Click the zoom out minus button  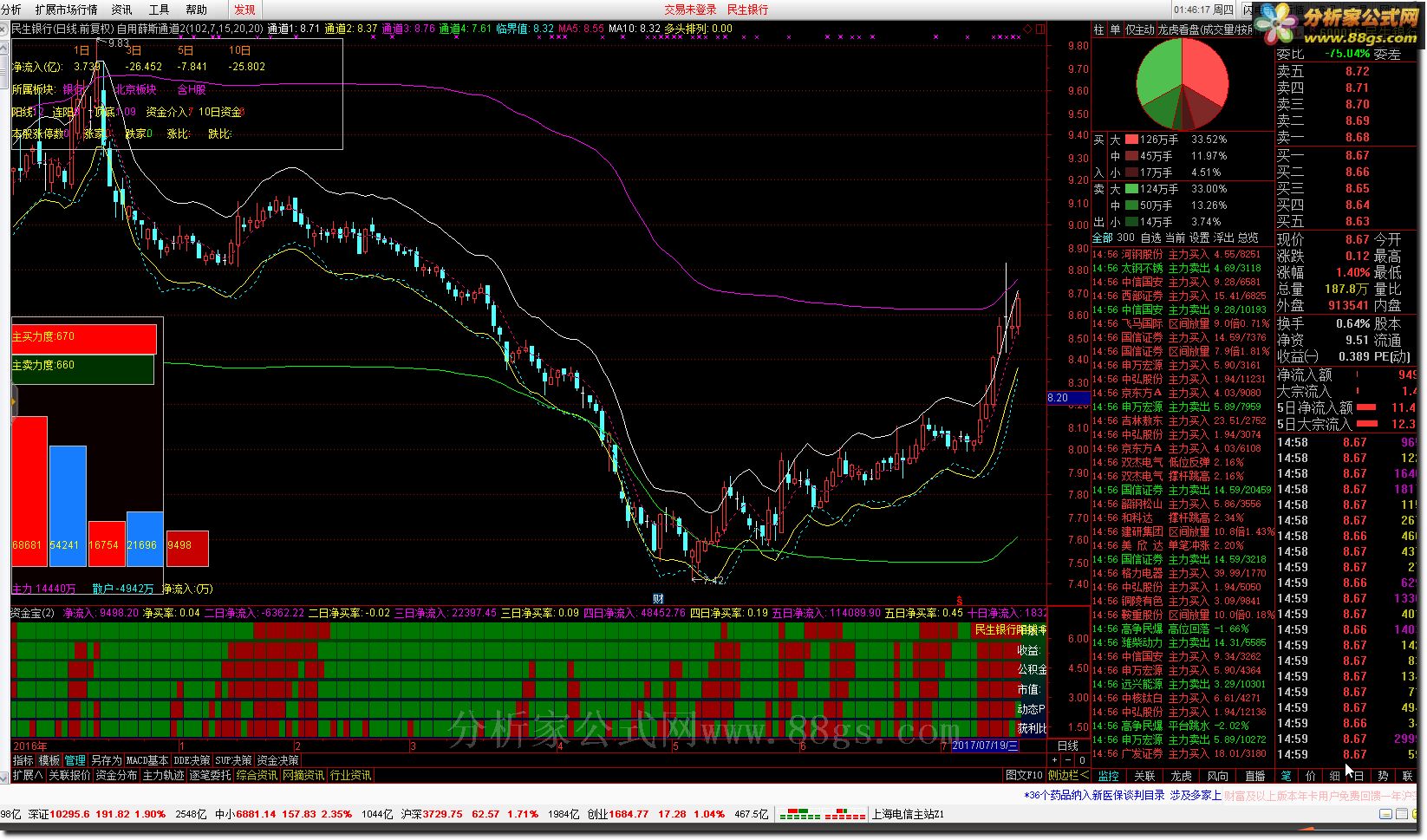click(x=1067, y=760)
